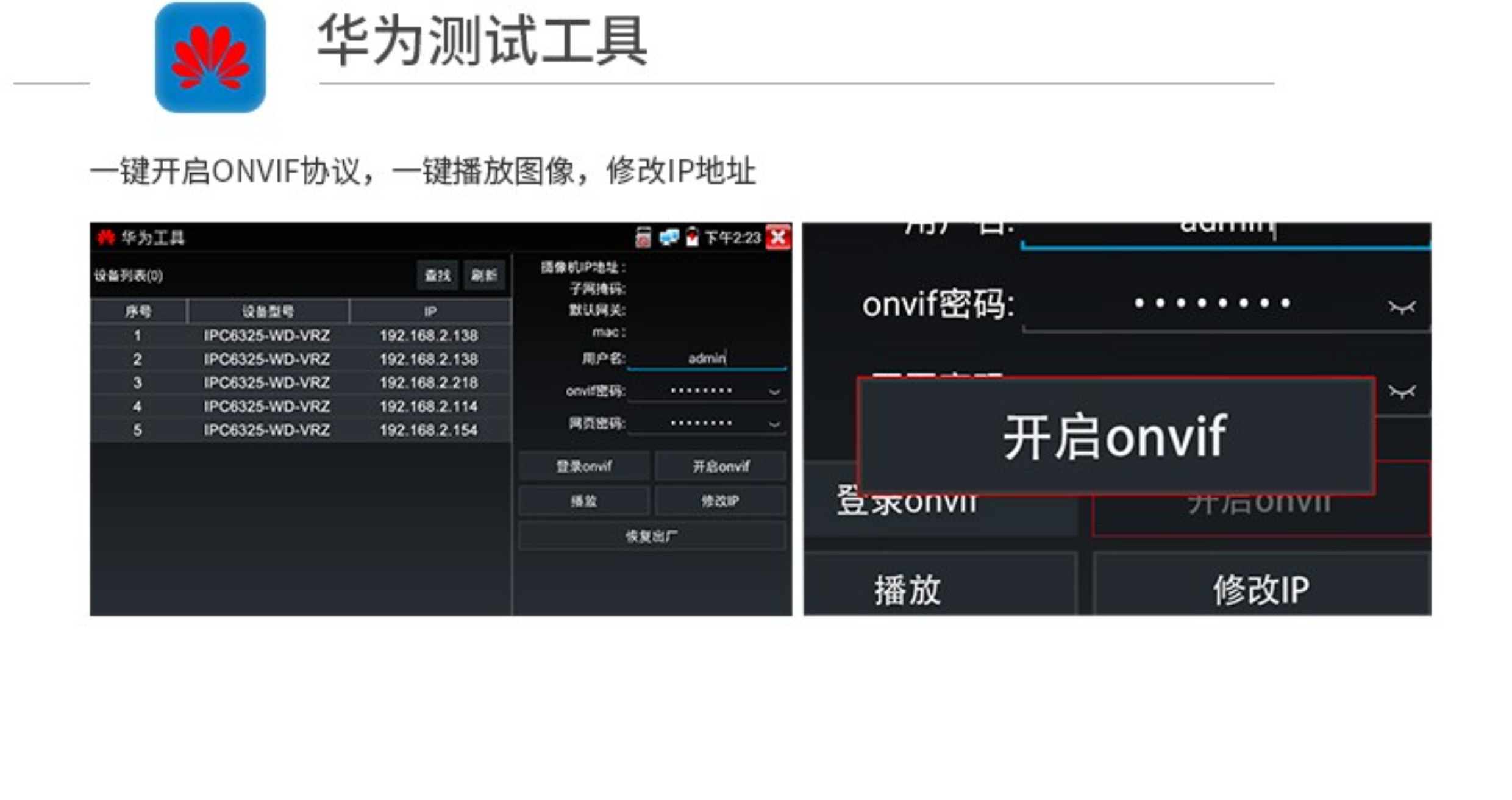The width and height of the screenshot is (1512, 800).
Task: Click the small 登录onvif button
Action: 583,466
